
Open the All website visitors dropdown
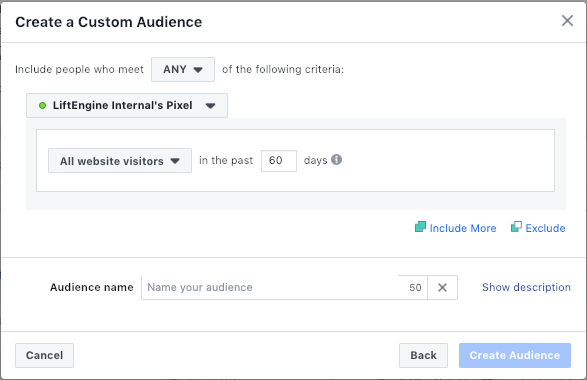[x=120, y=161]
